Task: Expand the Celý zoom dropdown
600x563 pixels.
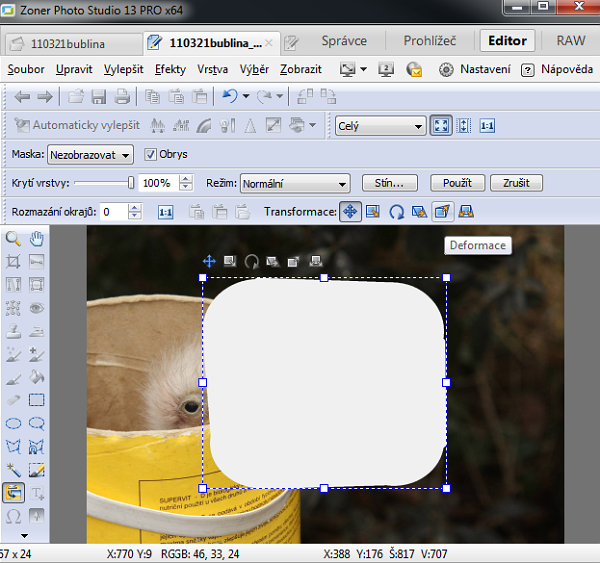Action: point(380,126)
